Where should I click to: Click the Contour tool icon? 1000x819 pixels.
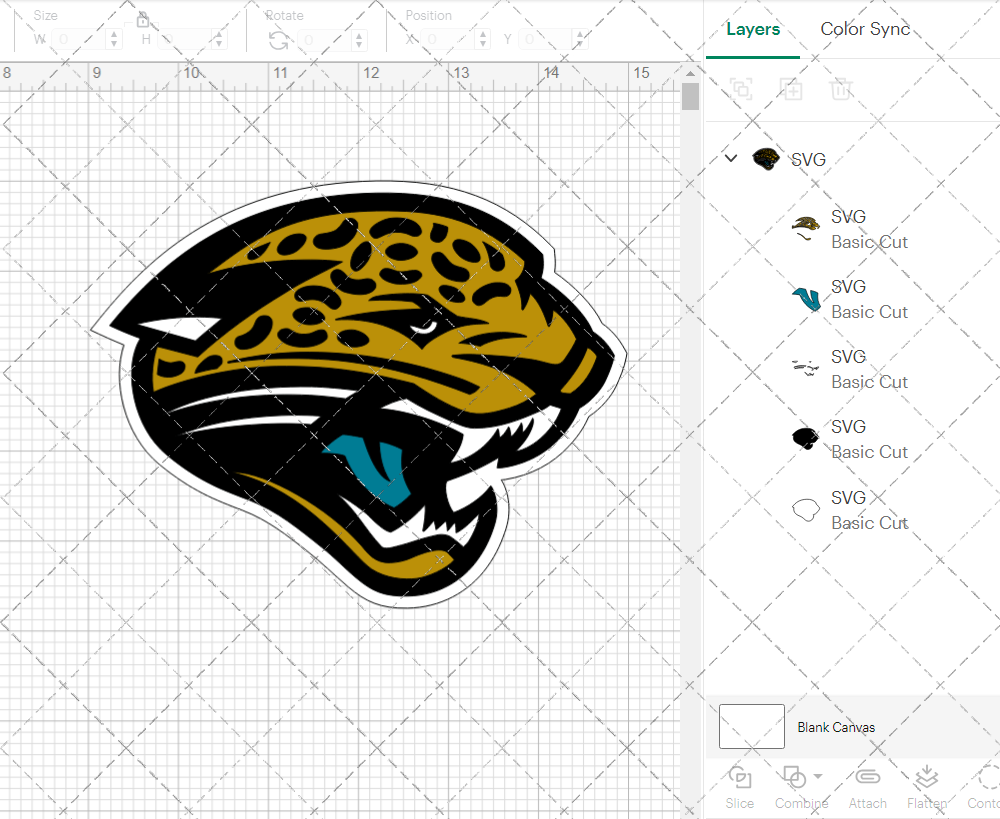pyautogui.click(x=987, y=778)
